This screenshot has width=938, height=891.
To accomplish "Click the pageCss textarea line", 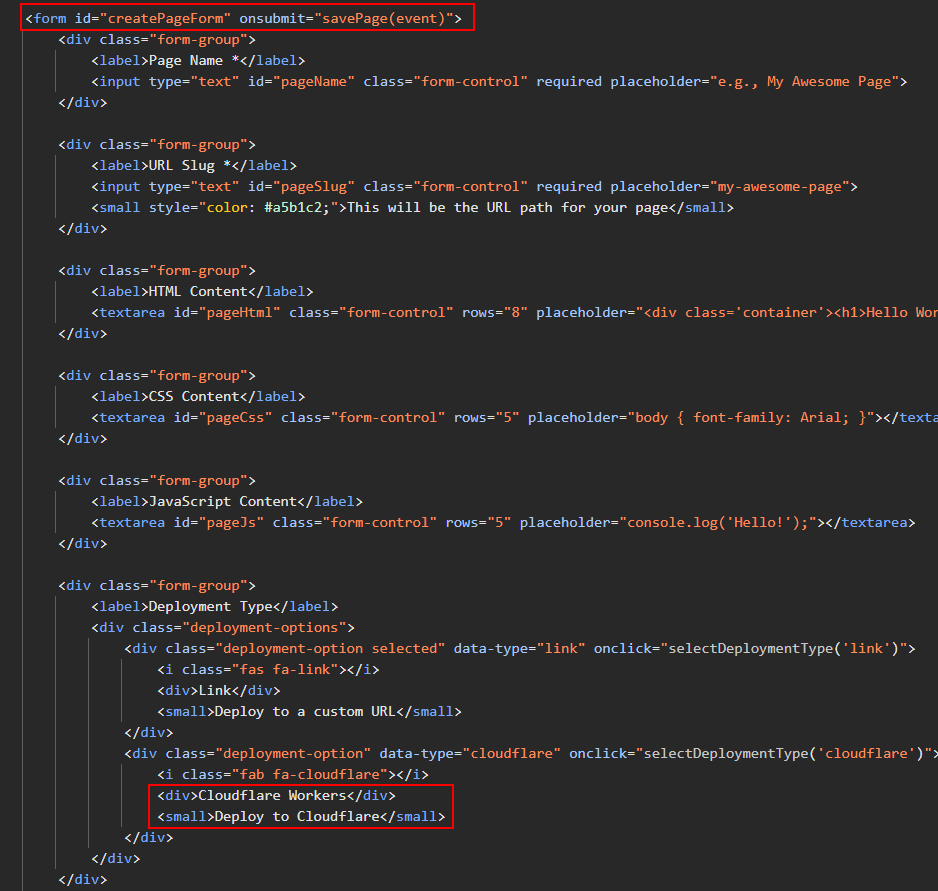I will point(514,418).
